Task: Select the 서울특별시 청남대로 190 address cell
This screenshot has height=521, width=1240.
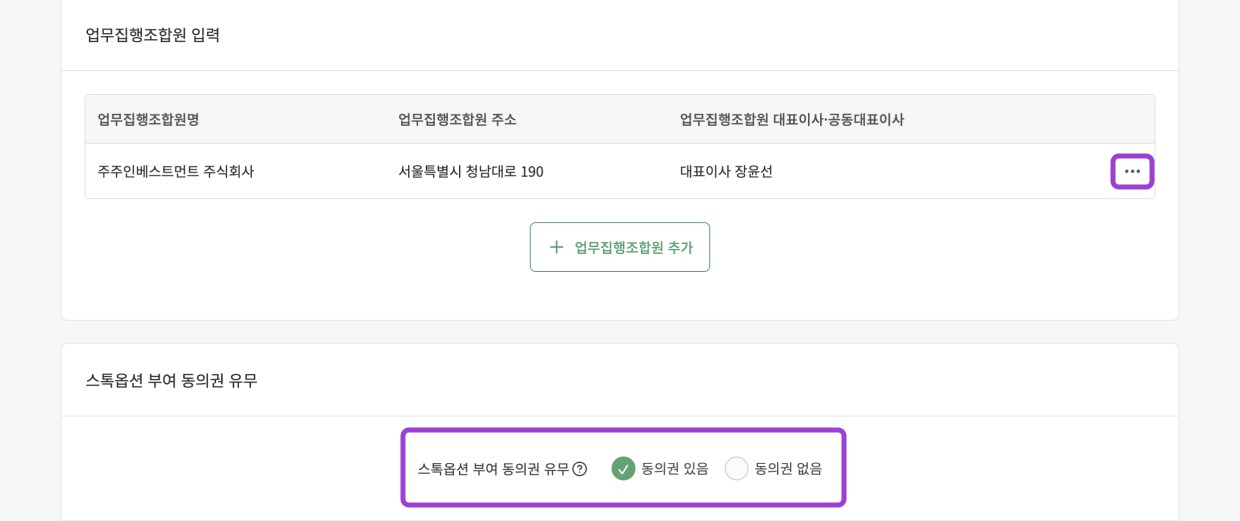Action: coord(471,171)
